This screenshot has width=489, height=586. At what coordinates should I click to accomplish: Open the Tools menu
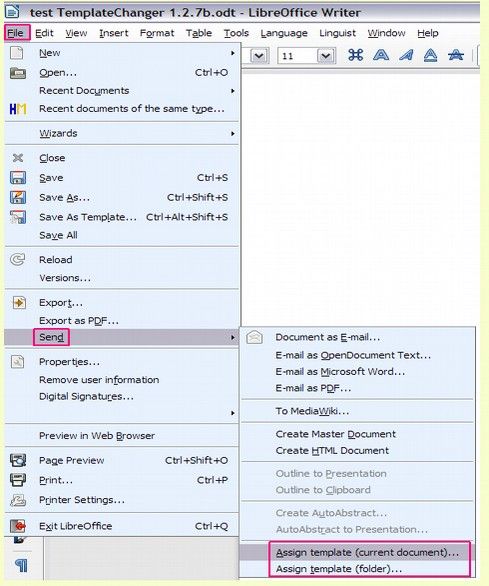pyautogui.click(x=236, y=33)
